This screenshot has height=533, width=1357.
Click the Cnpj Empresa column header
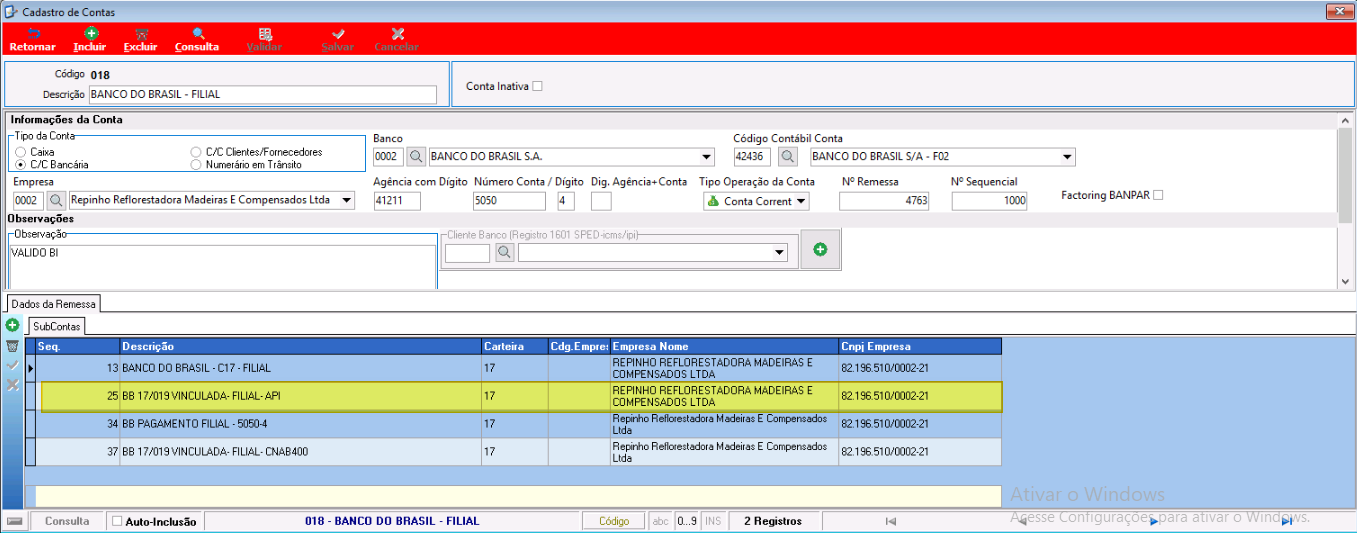920,346
